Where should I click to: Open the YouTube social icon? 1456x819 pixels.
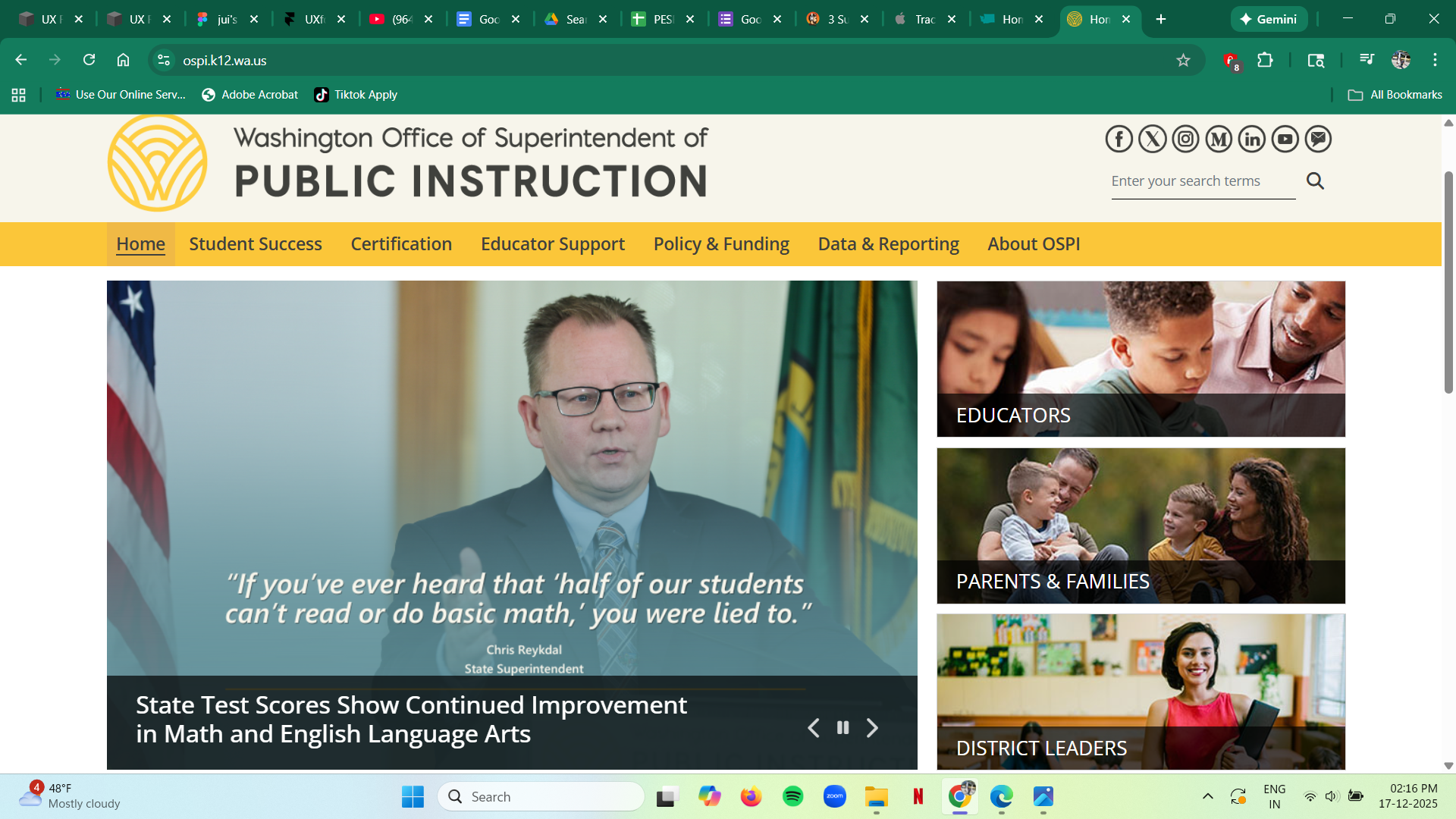(x=1285, y=139)
